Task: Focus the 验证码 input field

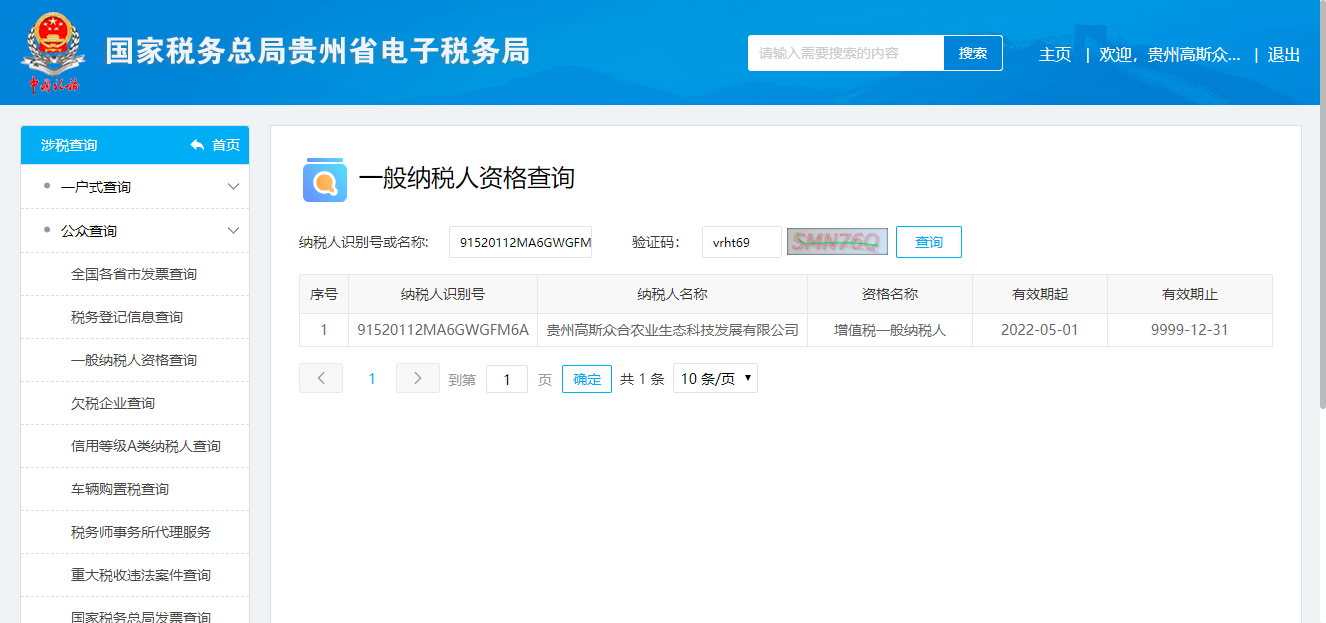Action: click(741, 242)
